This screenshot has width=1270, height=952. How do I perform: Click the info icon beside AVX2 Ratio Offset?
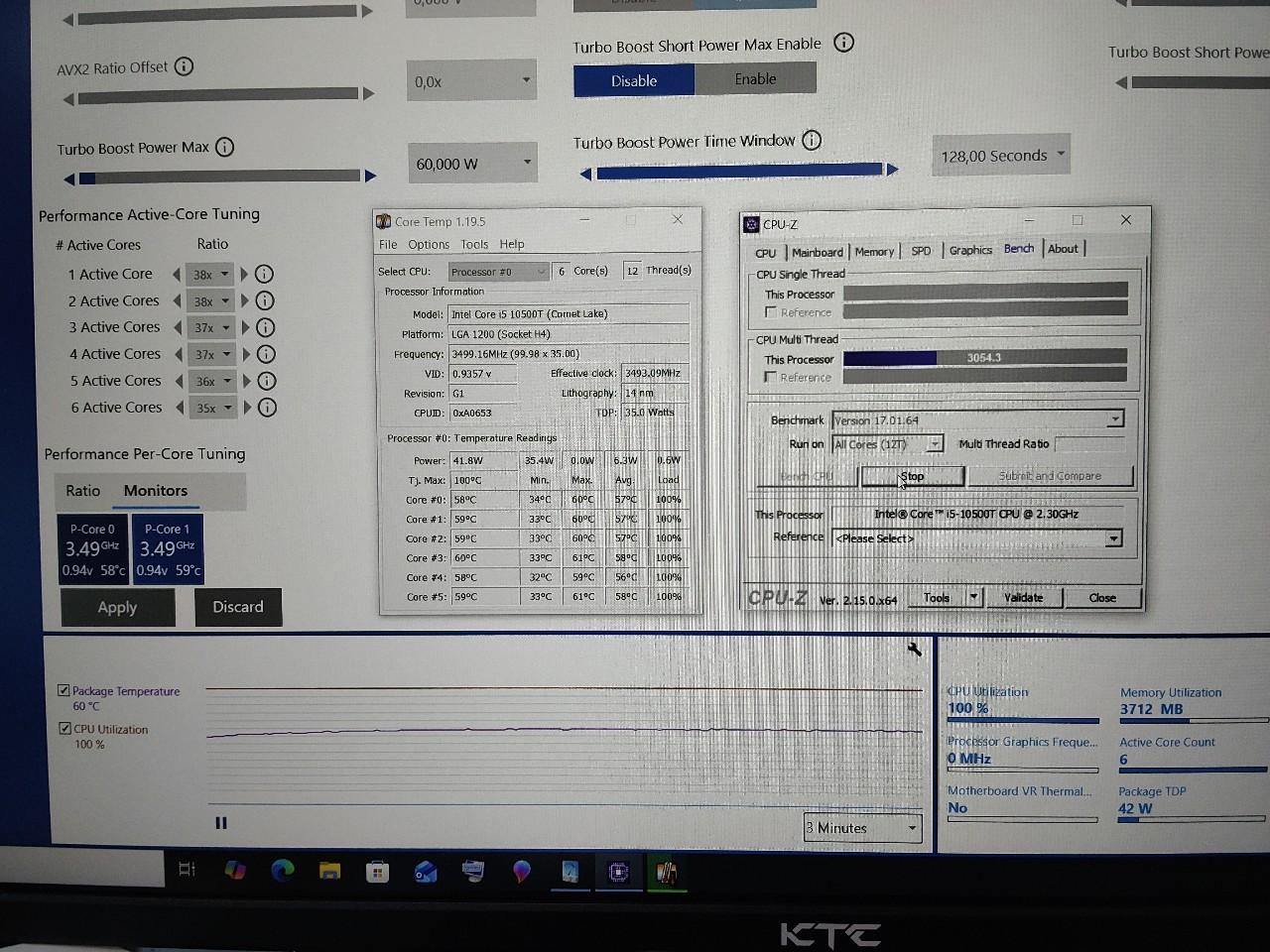tap(184, 66)
